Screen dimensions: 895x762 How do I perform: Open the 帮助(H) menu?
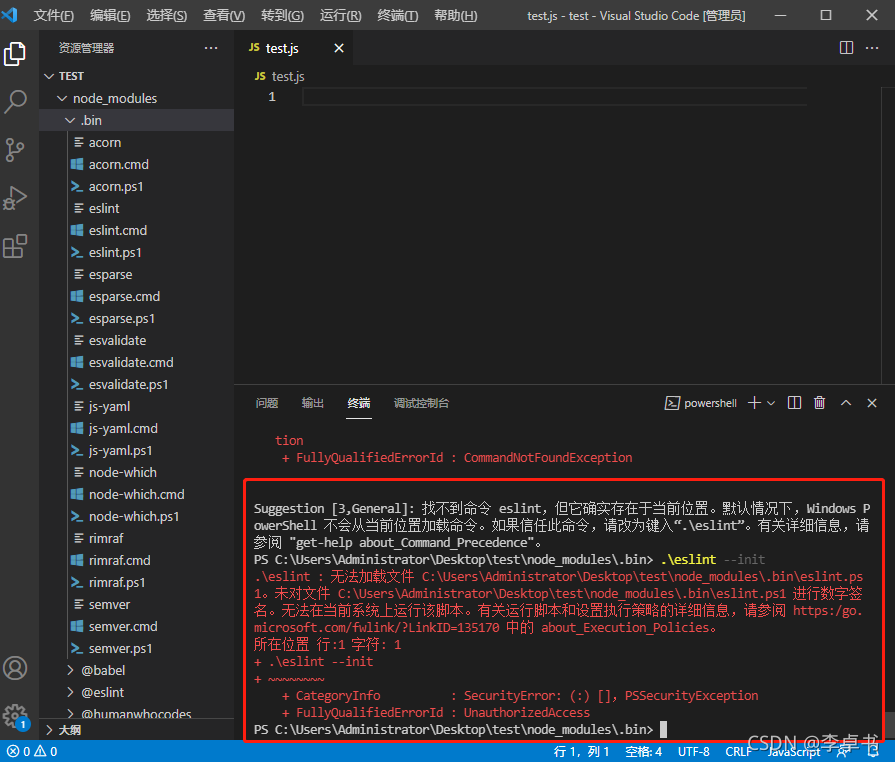(x=455, y=15)
